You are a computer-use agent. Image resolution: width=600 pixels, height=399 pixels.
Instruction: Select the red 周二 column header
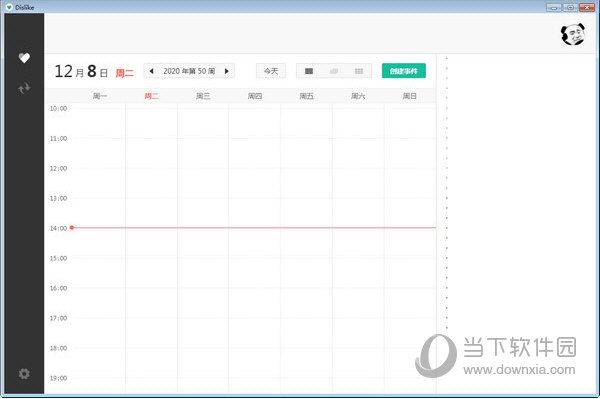point(152,96)
